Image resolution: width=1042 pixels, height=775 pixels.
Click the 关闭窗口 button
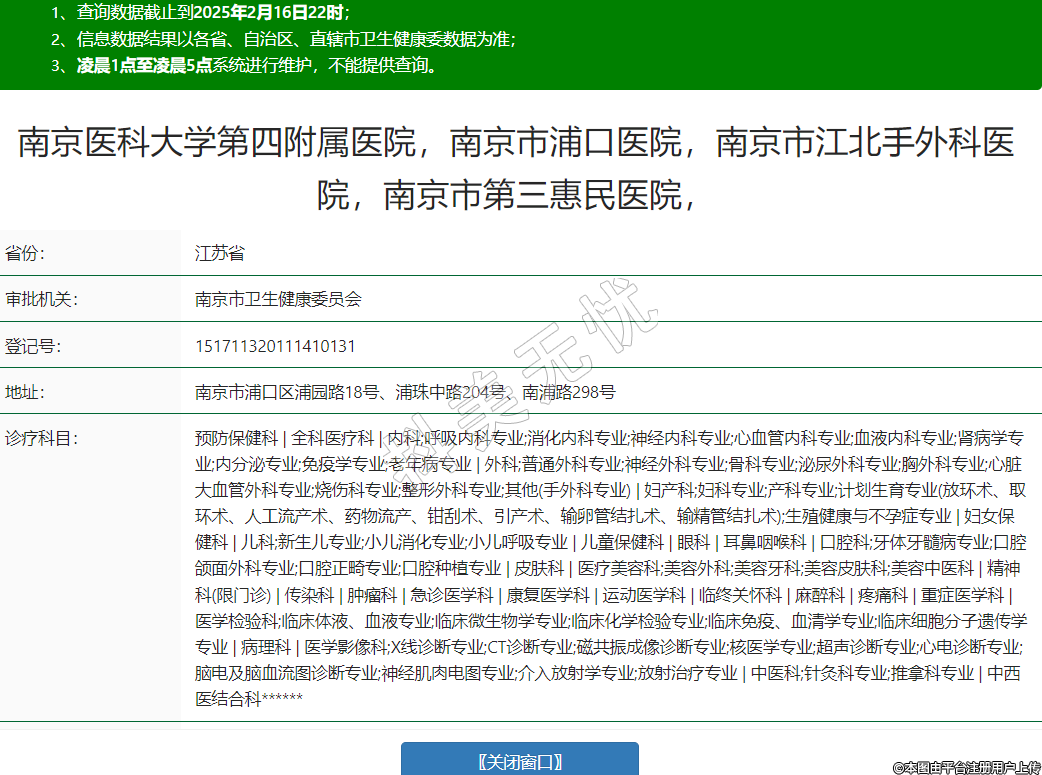tap(519, 761)
